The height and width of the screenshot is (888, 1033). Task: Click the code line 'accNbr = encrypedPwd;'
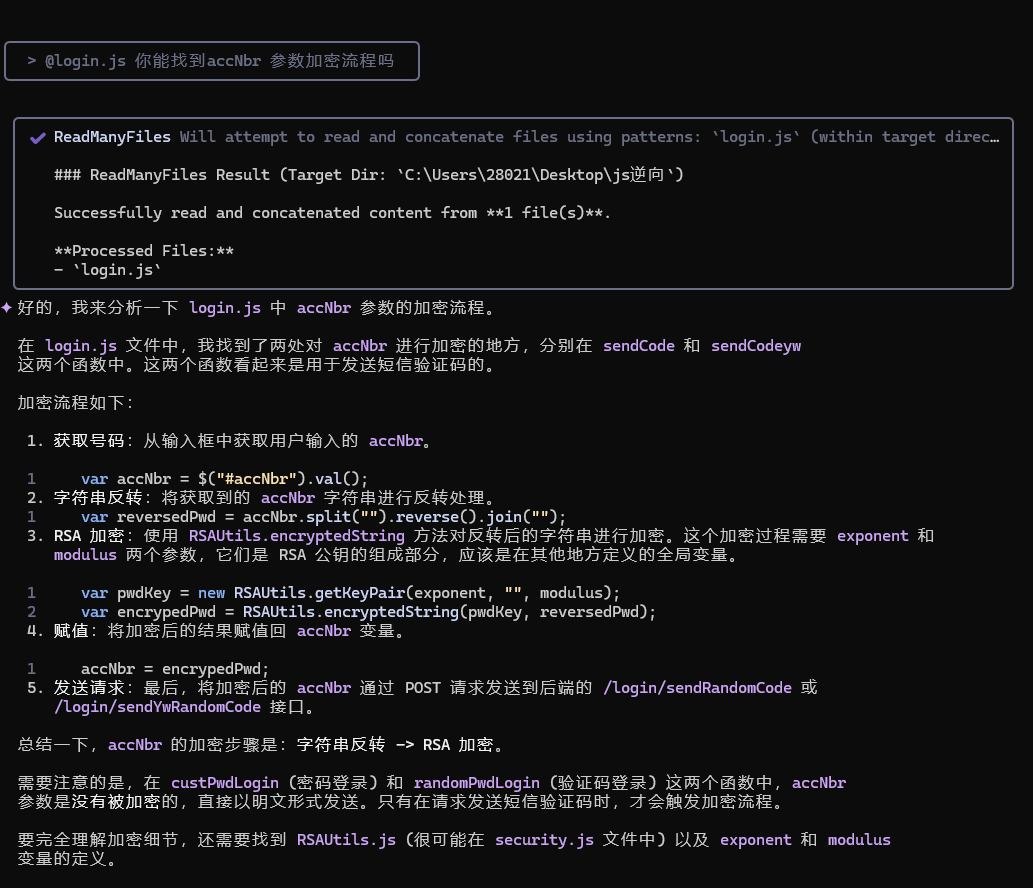coord(175,669)
